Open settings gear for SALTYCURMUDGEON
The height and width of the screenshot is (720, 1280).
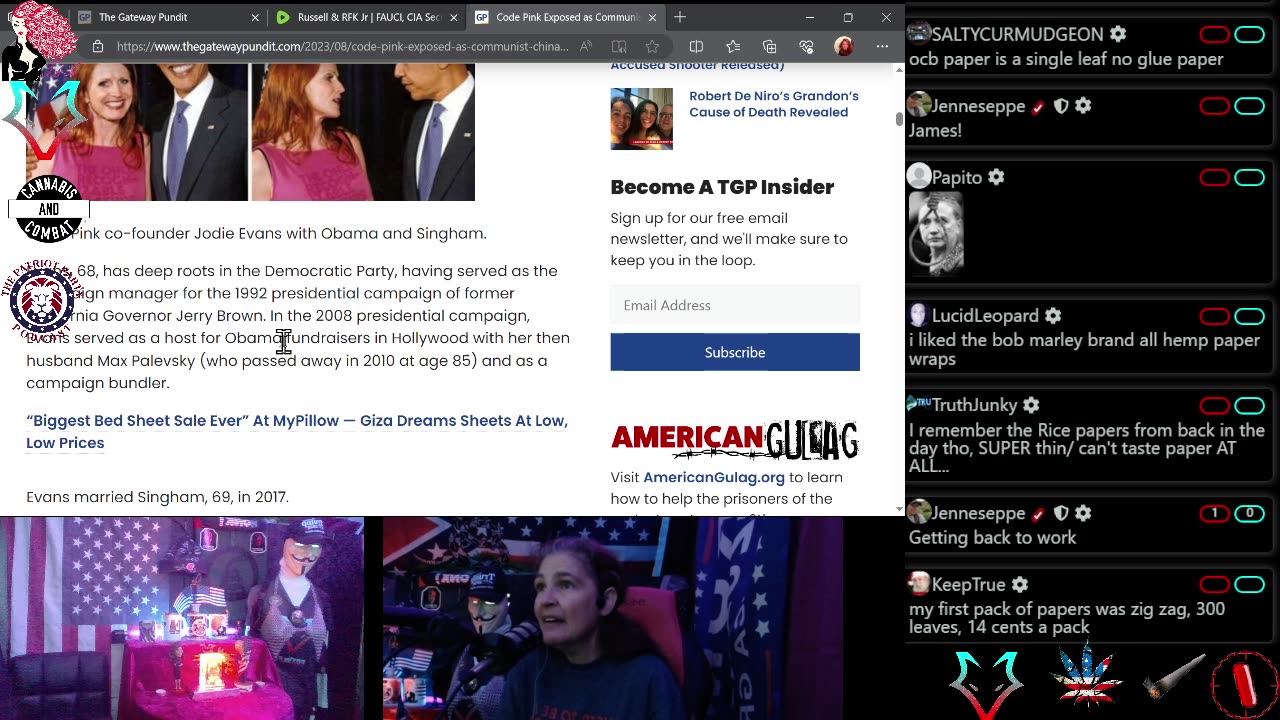click(x=1118, y=34)
